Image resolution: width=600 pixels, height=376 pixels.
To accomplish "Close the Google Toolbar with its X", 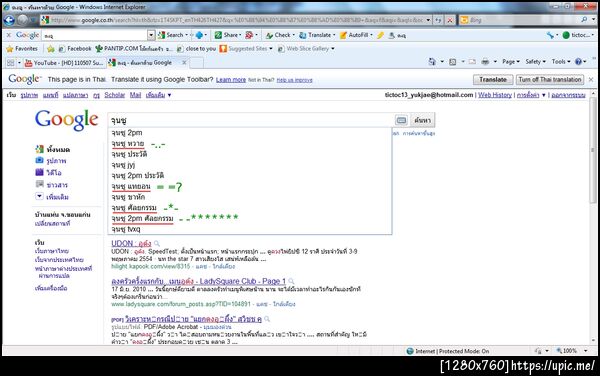I will pyautogui.click(x=9, y=35).
